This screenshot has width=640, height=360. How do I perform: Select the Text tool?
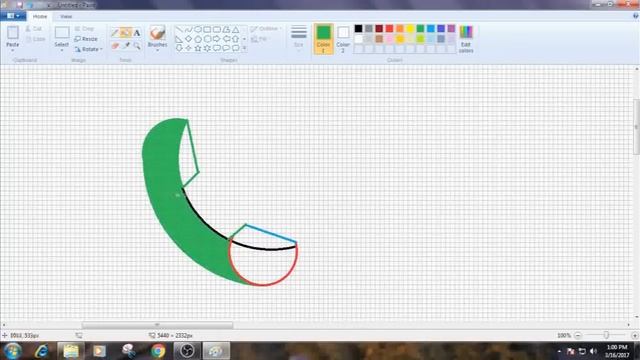pos(137,33)
